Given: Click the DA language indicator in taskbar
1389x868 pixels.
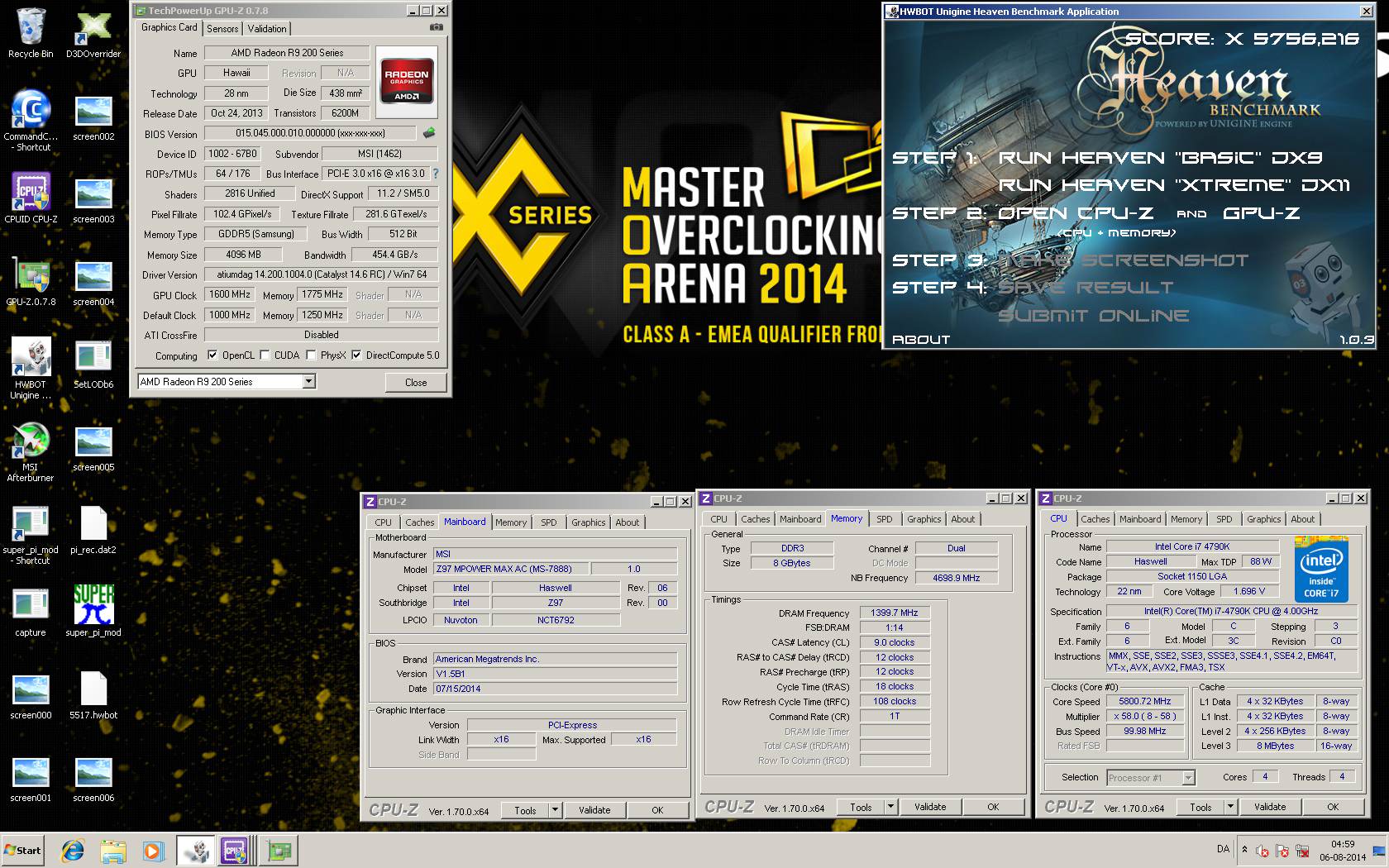Looking at the screenshot, I should (x=1223, y=849).
